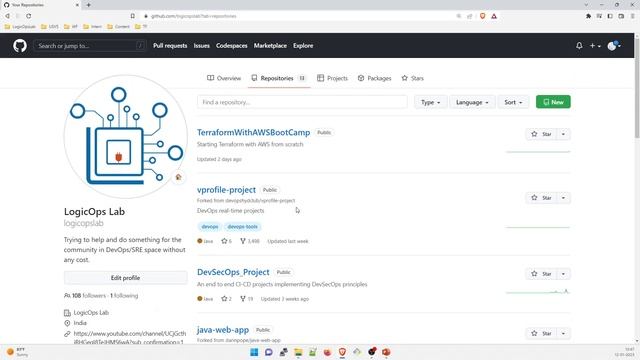The width and height of the screenshot is (640, 360).
Task: Open the weather widget on taskbar
Action: (18, 352)
